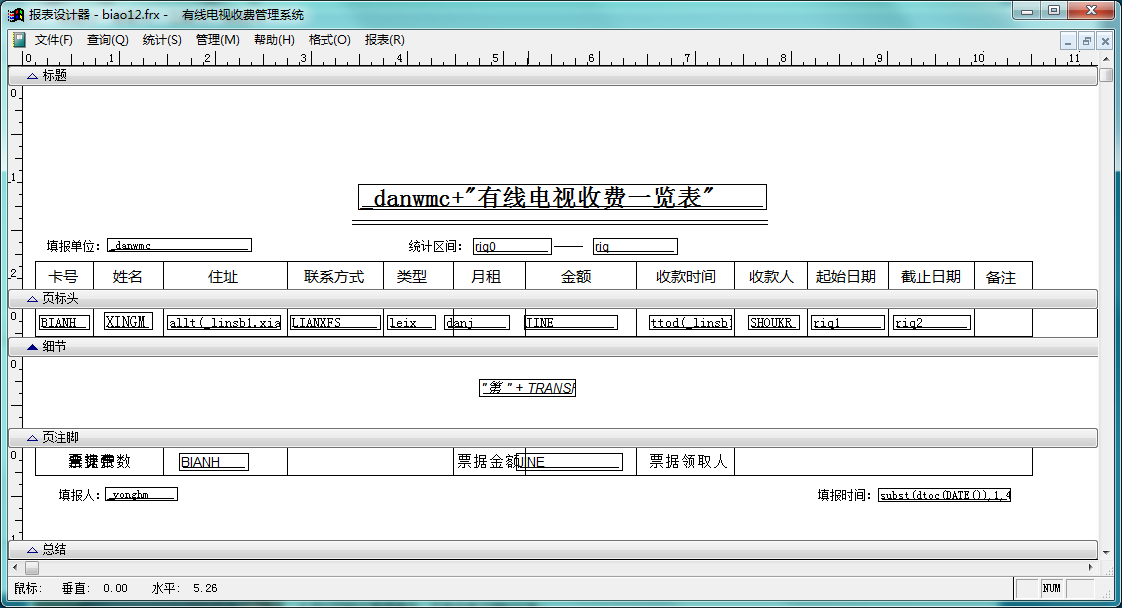Click the report designer icon in the menu bar
Image resolution: width=1122 pixels, height=608 pixels.
point(18,40)
